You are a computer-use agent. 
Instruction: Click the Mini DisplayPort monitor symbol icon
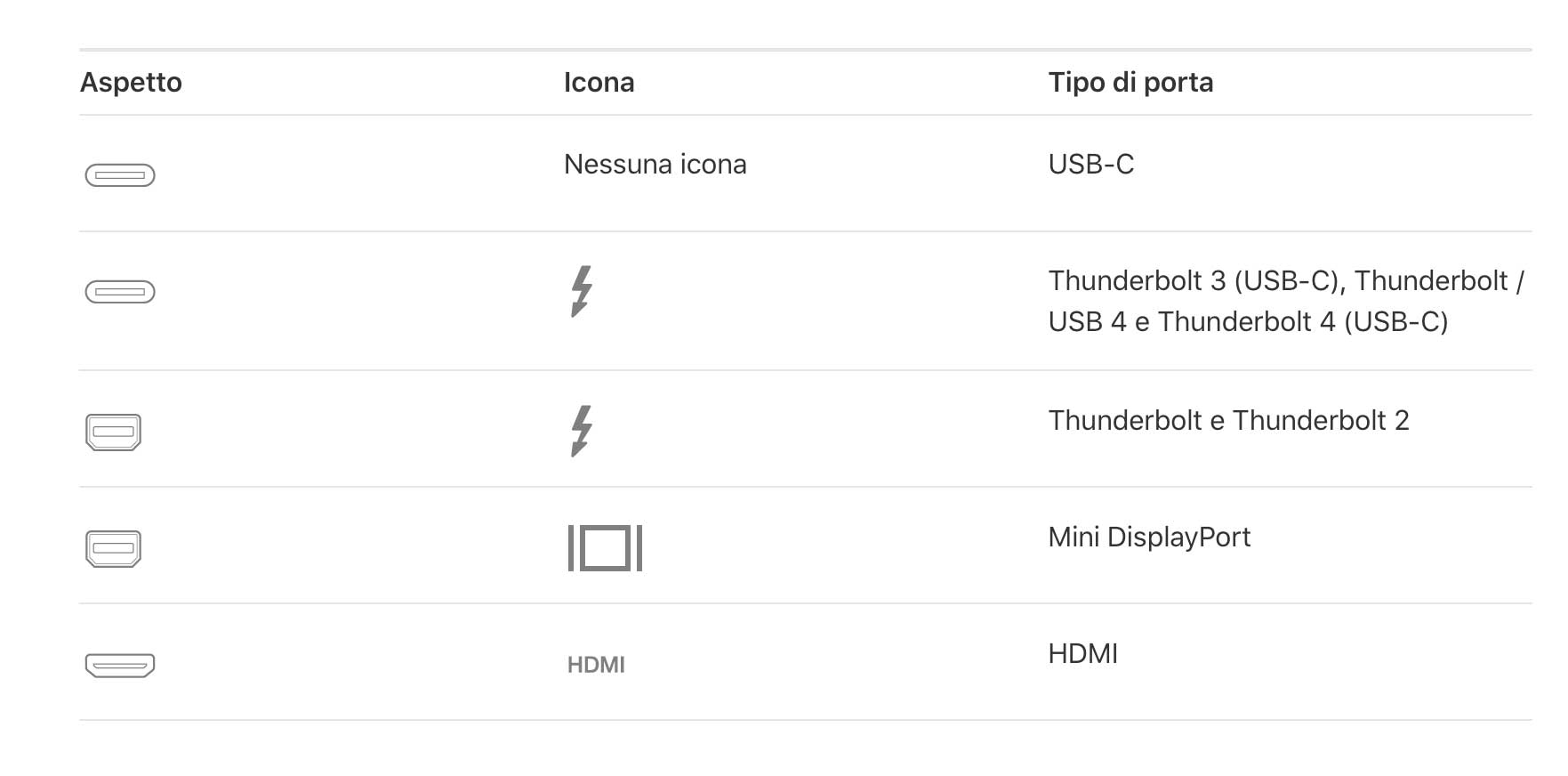tap(605, 547)
